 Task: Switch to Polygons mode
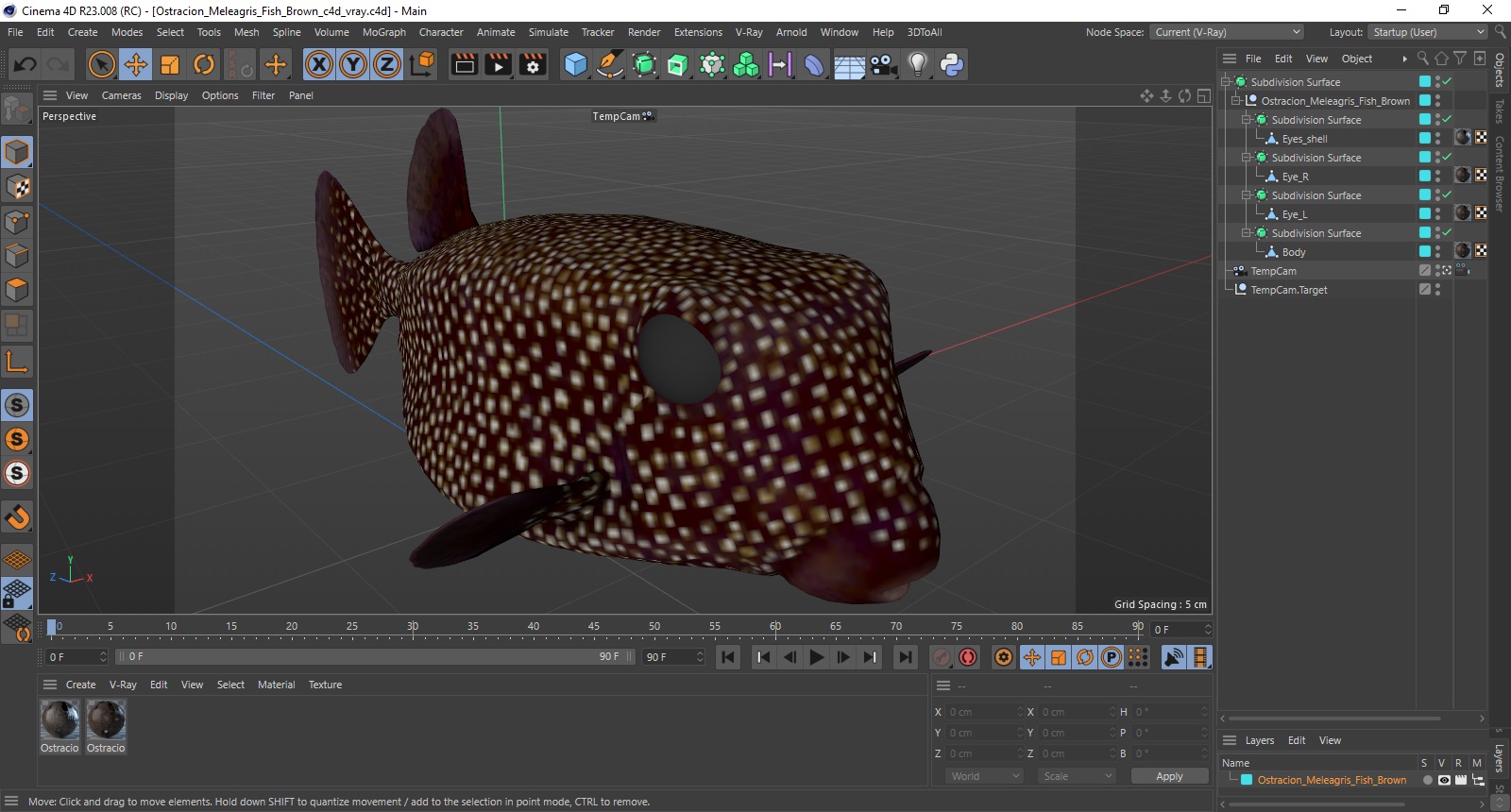(17, 290)
